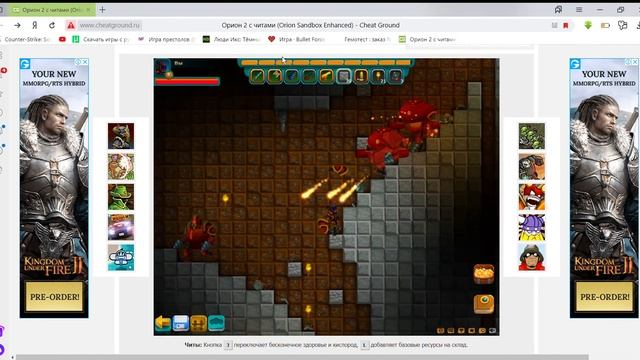640x360 pixels.
Task: Select the golden item in the seventh hotbar slot
Action: click(361, 76)
